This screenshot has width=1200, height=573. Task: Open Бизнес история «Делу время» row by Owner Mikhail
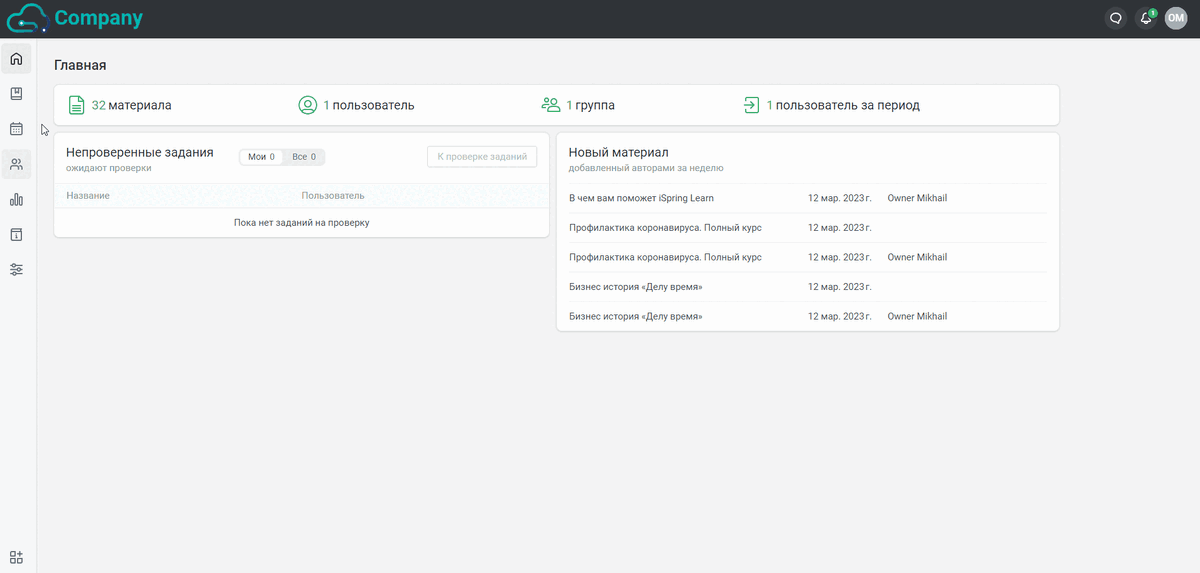pos(807,316)
